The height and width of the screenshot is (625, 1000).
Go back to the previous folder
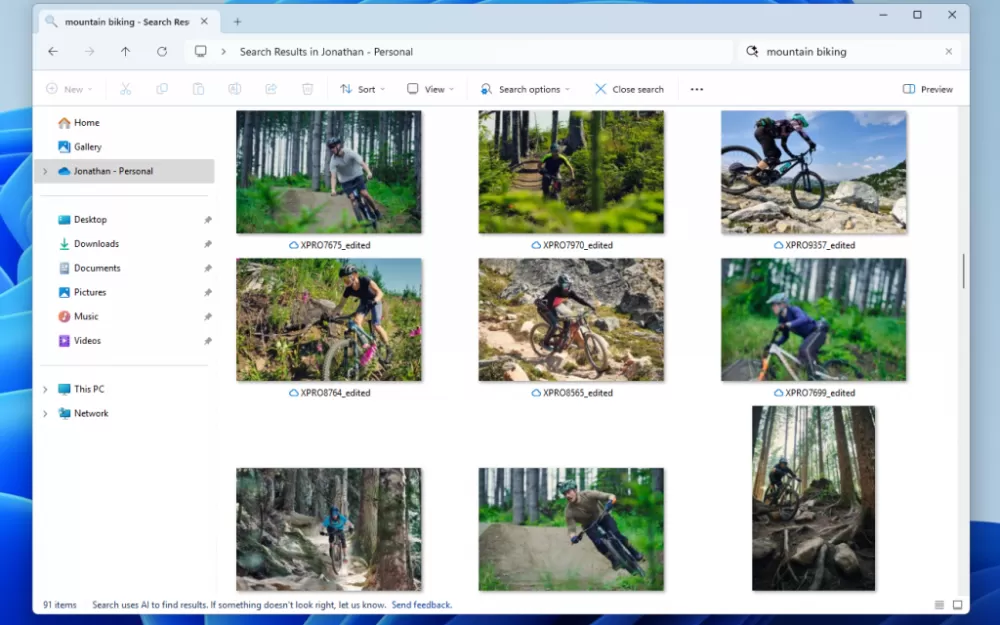pos(53,52)
